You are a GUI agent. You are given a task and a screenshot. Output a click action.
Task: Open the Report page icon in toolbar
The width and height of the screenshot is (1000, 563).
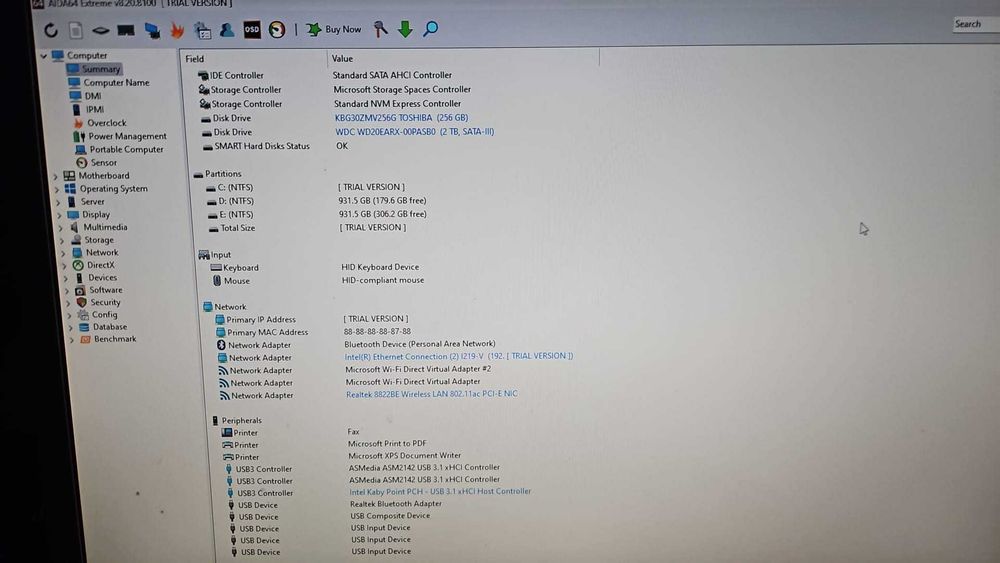[76, 30]
